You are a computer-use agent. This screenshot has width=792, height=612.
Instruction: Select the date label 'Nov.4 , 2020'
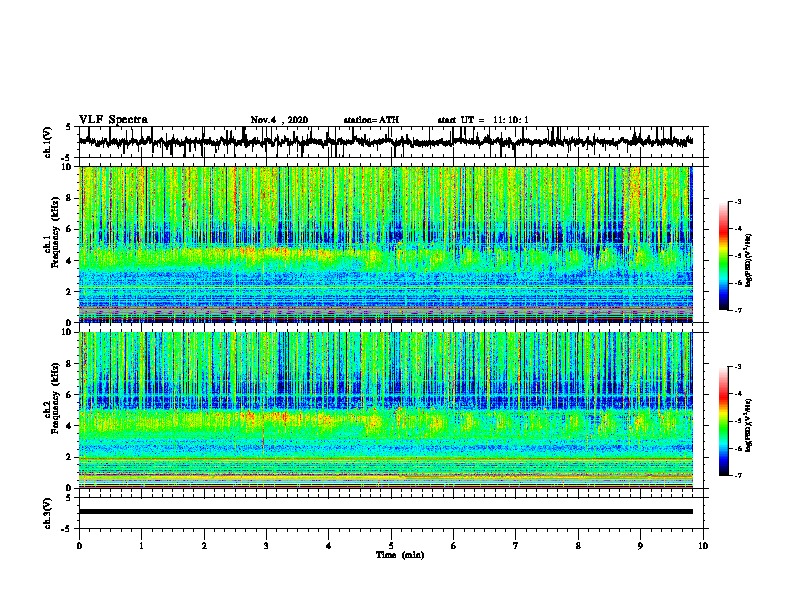(x=279, y=120)
